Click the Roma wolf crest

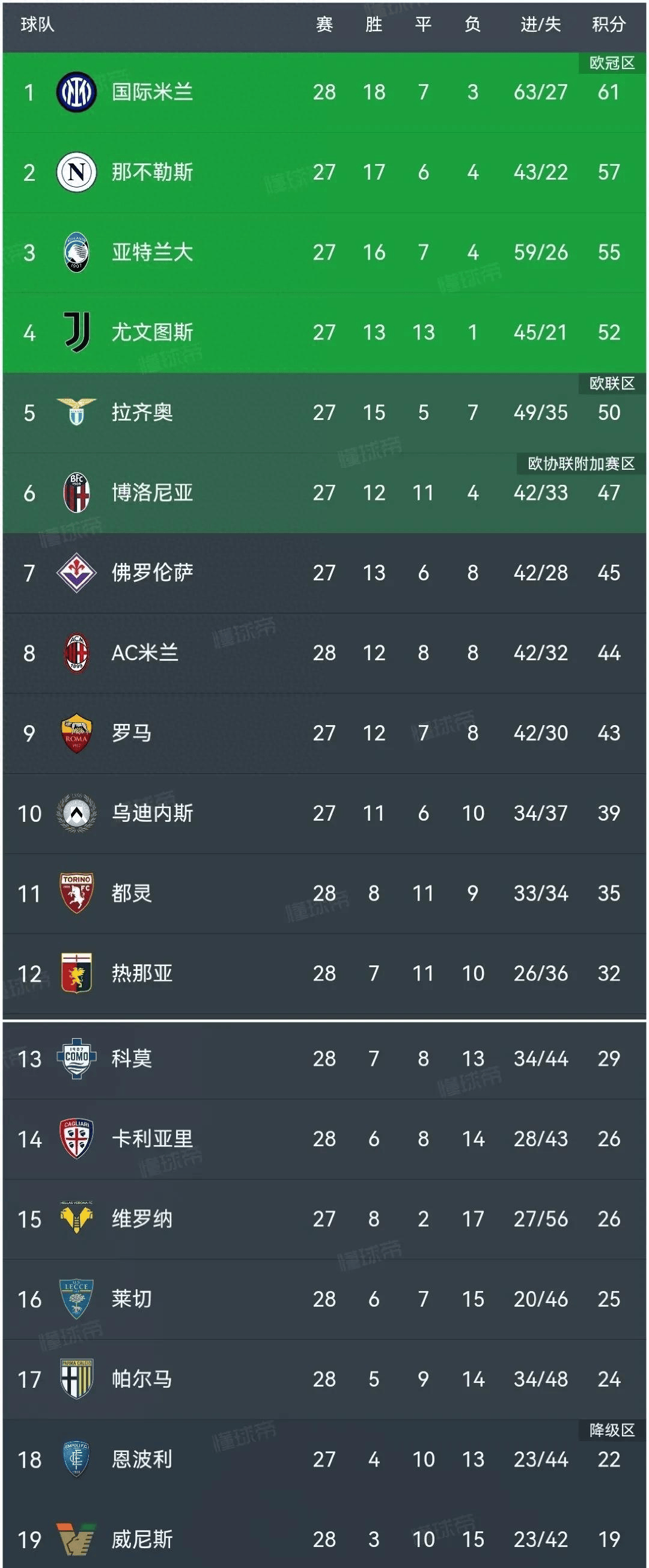(76, 733)
